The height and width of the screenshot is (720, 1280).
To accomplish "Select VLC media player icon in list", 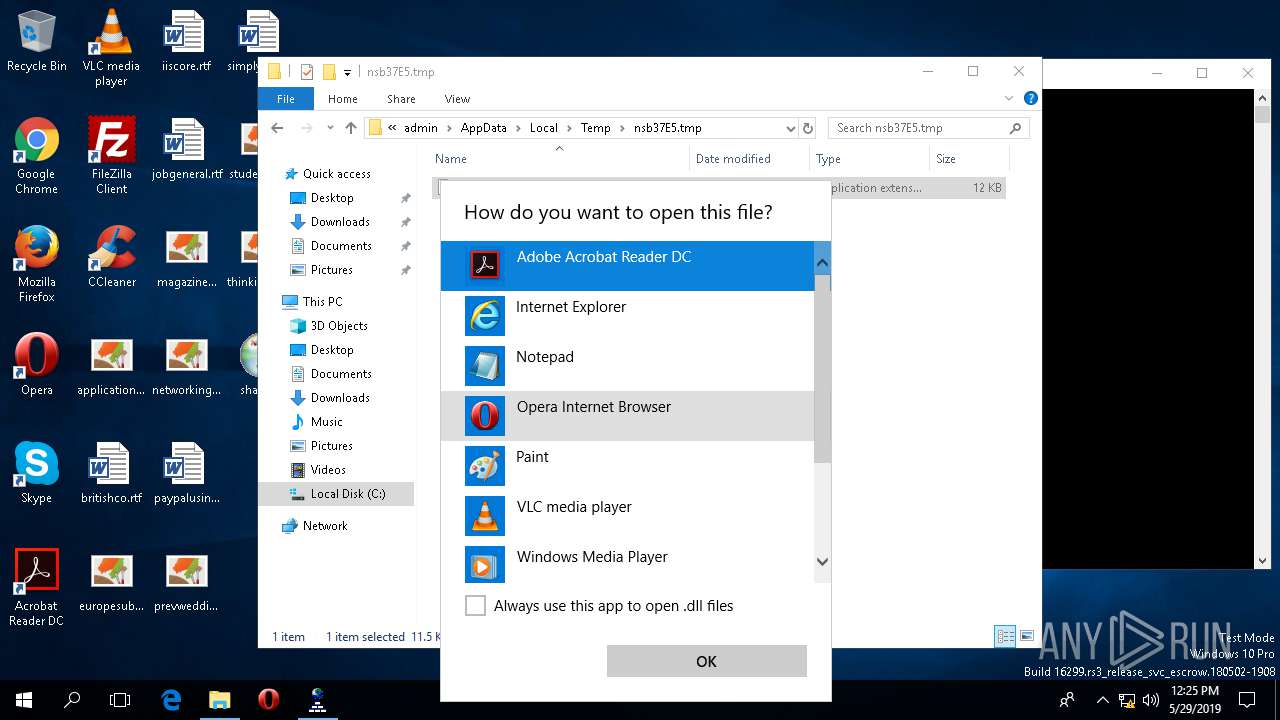I will pos(485,515).
